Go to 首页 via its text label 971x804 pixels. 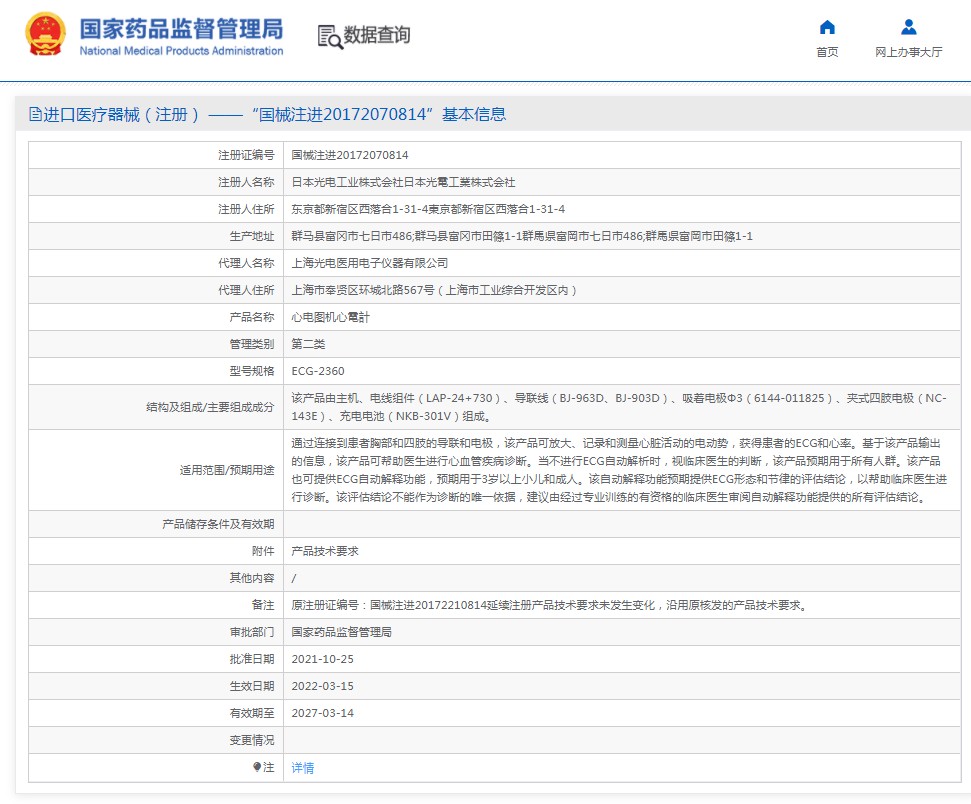pyautogui.click(x=827, y=52)
